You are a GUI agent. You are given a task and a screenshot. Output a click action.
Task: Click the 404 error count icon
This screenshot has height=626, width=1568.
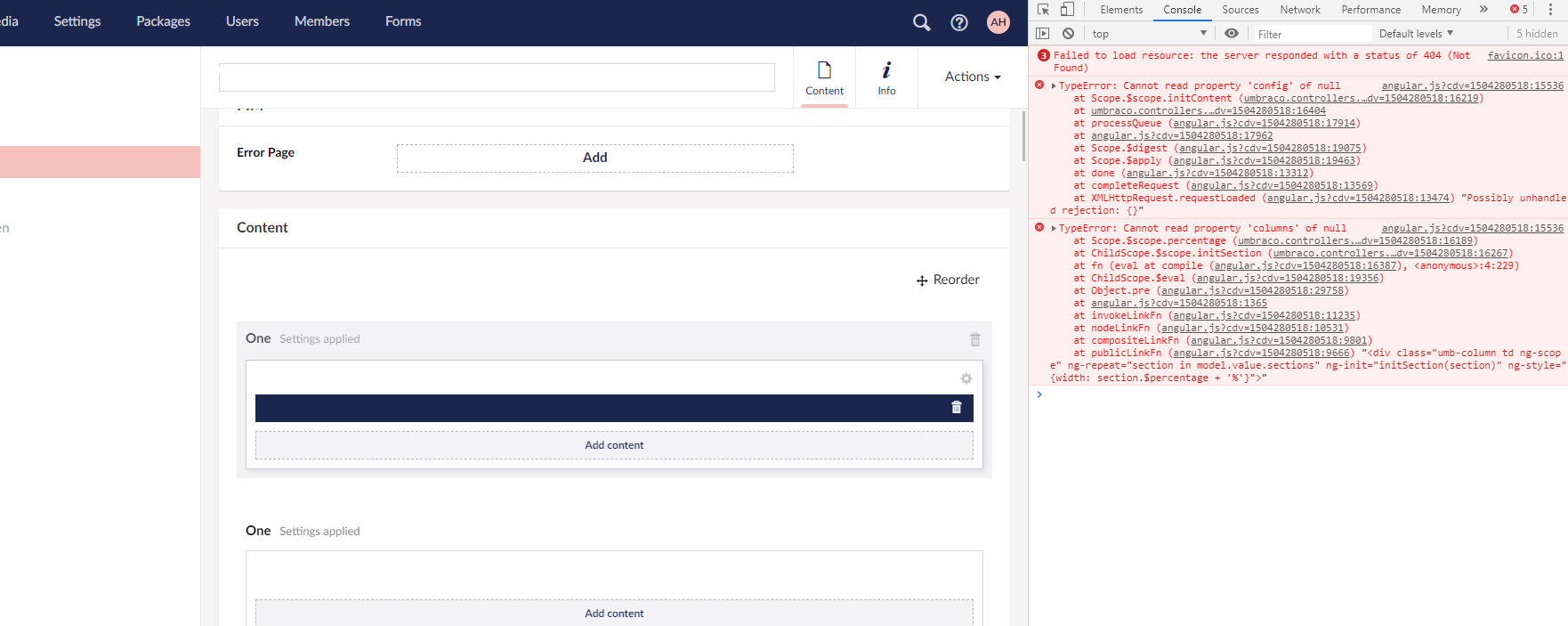pos(1044,55)
